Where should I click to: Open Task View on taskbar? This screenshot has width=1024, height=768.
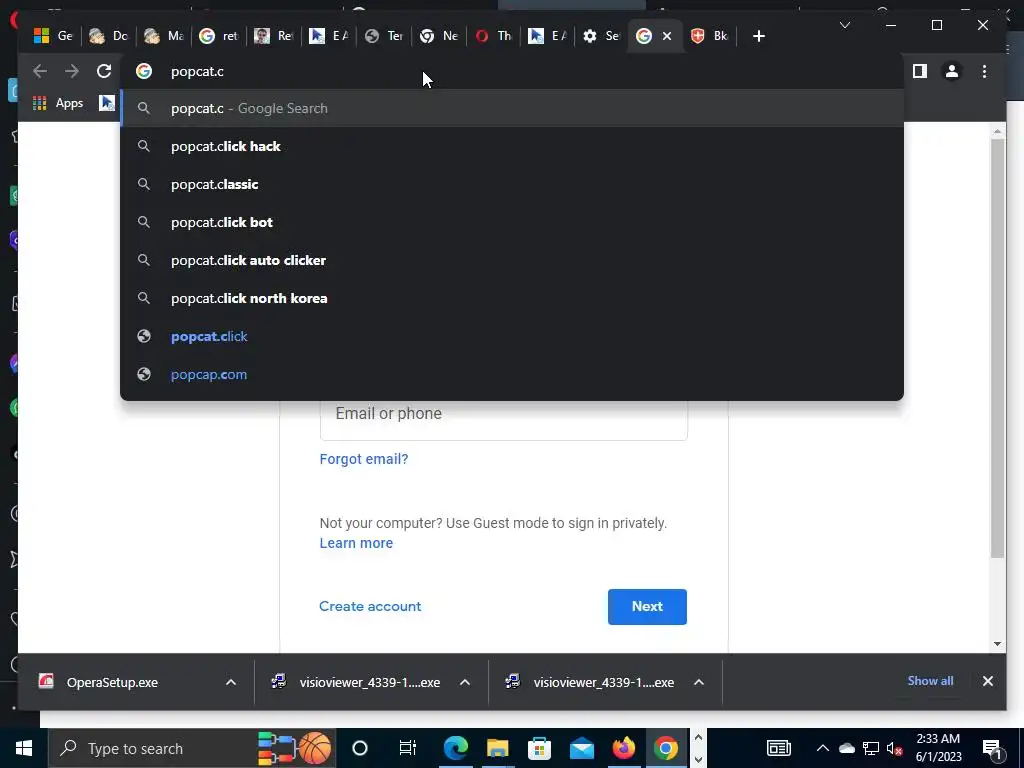pyautogui.click(x=408, y=748)
